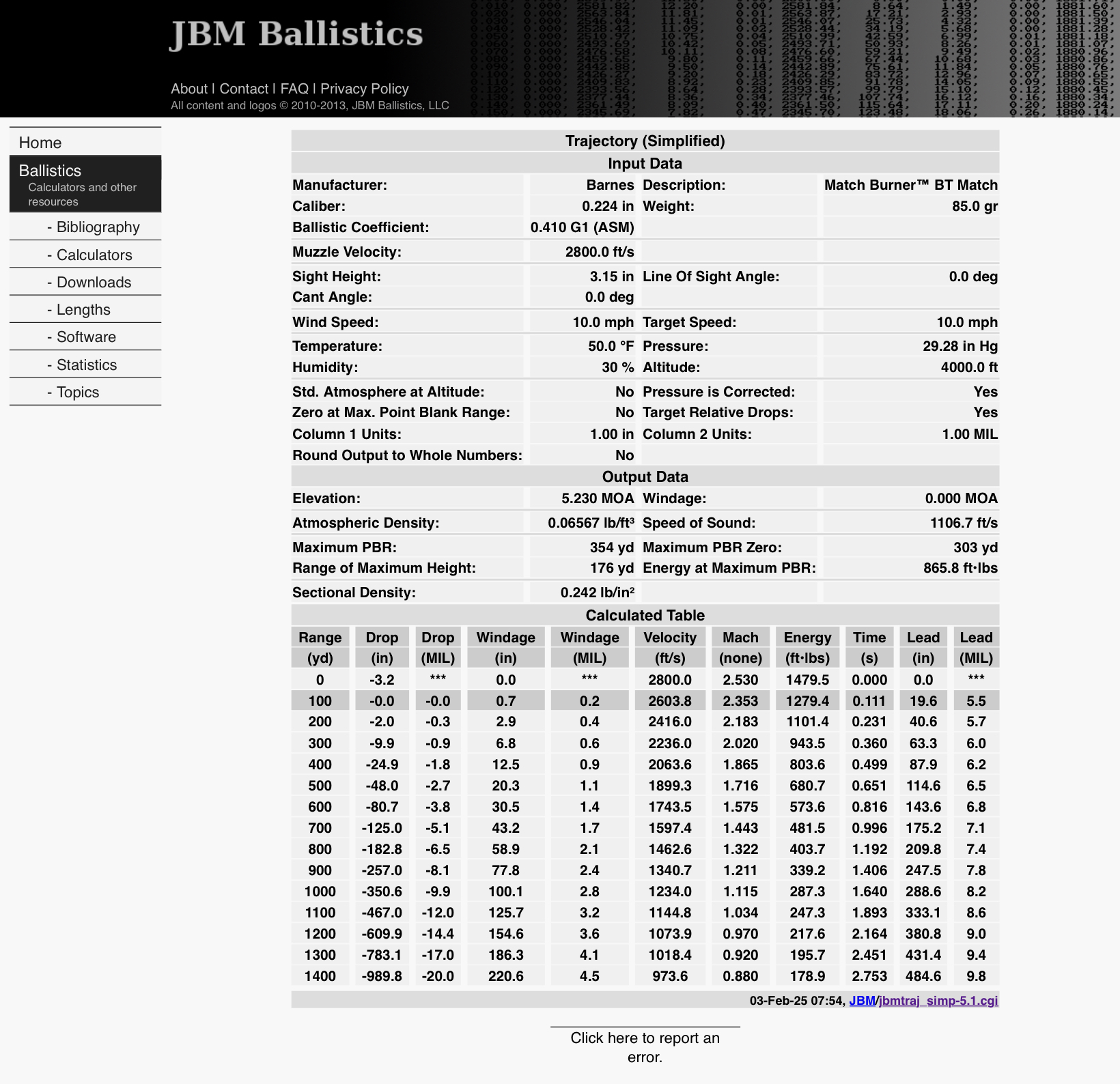This screenshot has width=1120, height=1084.
Task: Select pressure value 29.28 in Hg
Action: [960, 346]
